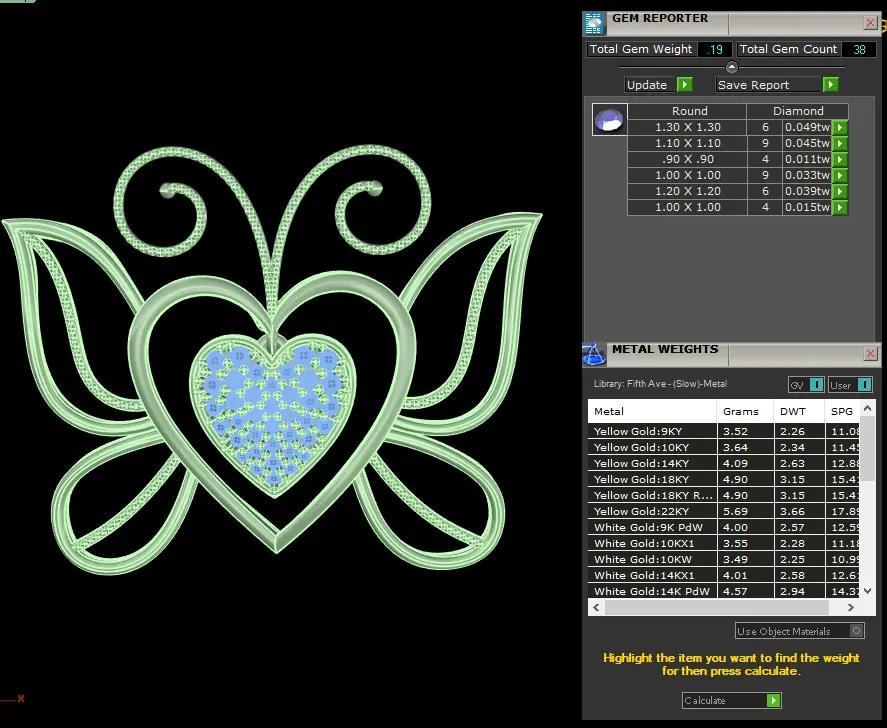
Task: Click the Update button label
Action: pyautogui.click(x=647, y=85)
